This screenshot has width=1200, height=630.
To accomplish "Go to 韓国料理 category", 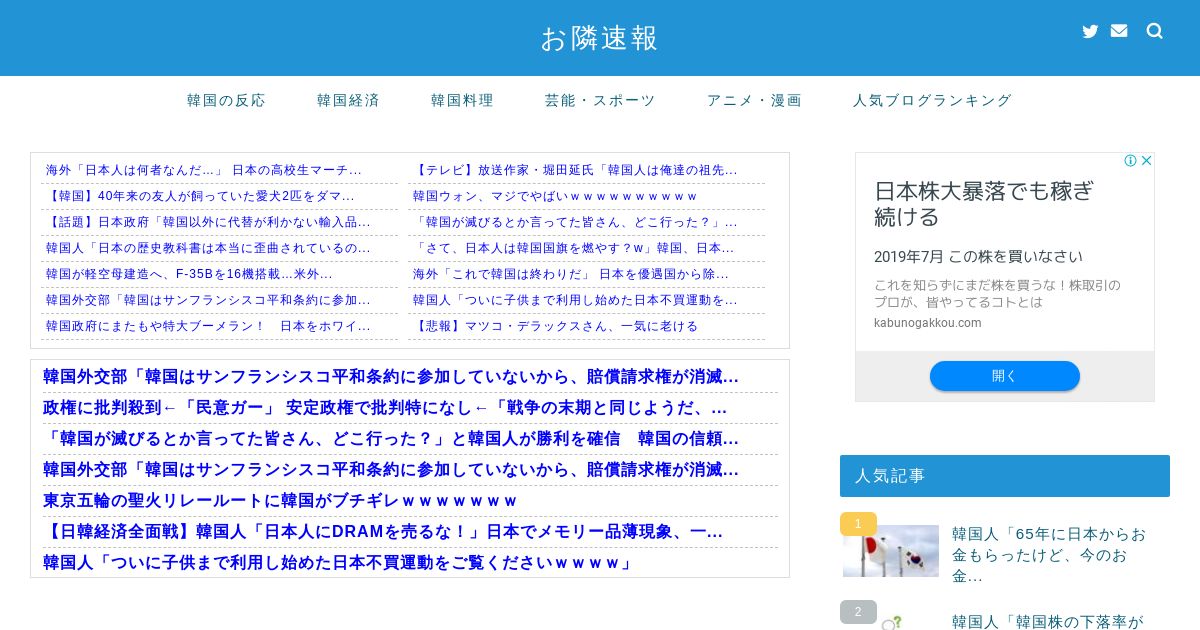I will tap(462, 100).
